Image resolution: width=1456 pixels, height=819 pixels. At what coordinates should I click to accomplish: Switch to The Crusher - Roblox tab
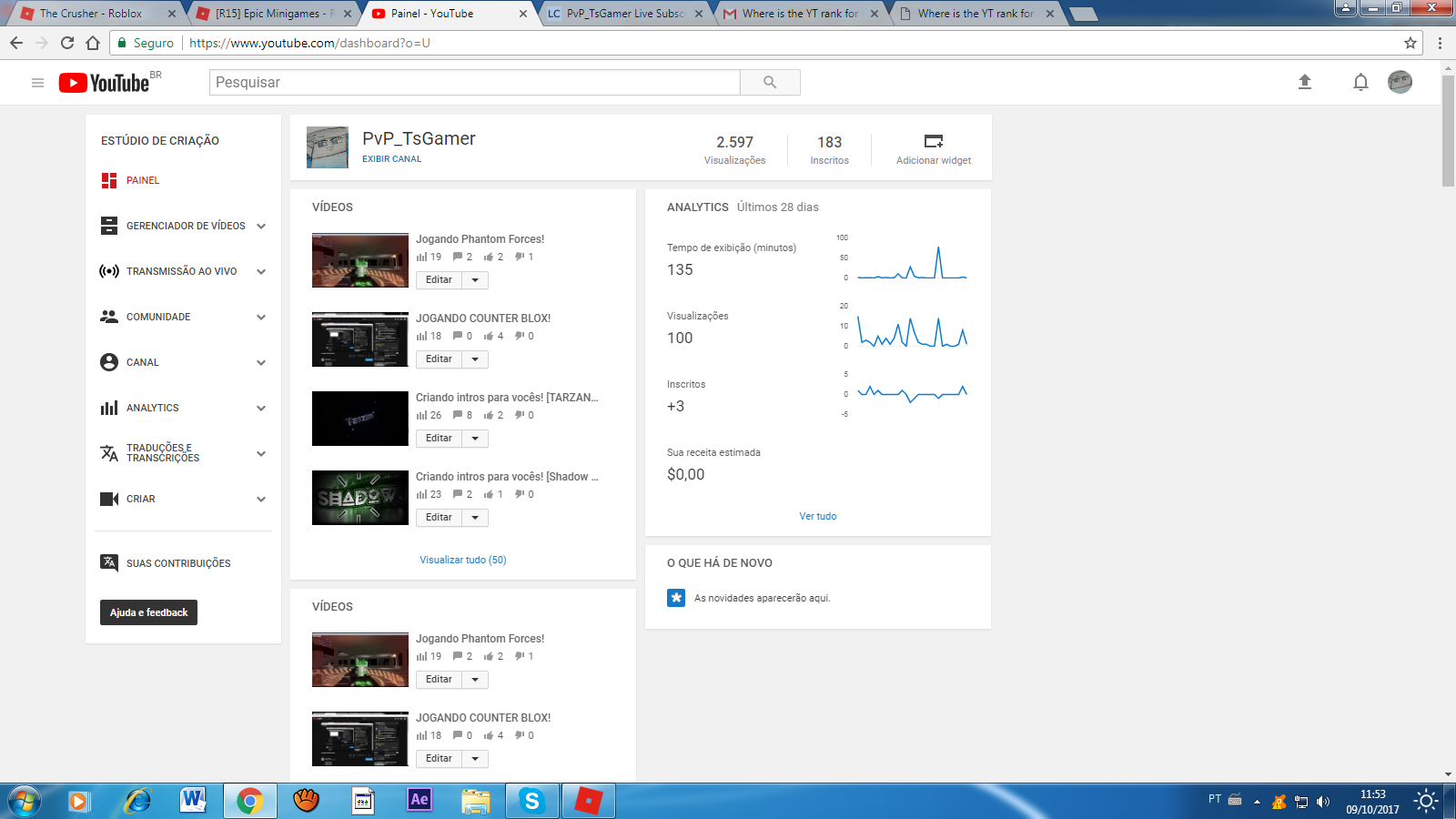pyautogui.click(x=89, y=14)
